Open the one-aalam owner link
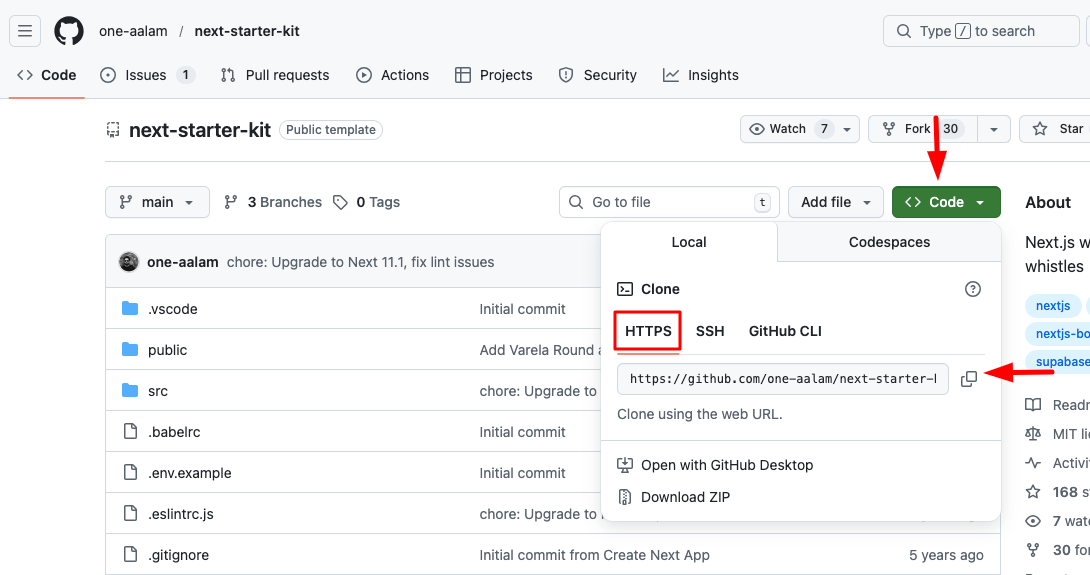Viewport: 1090px width, 575px height. pos(133,31)
